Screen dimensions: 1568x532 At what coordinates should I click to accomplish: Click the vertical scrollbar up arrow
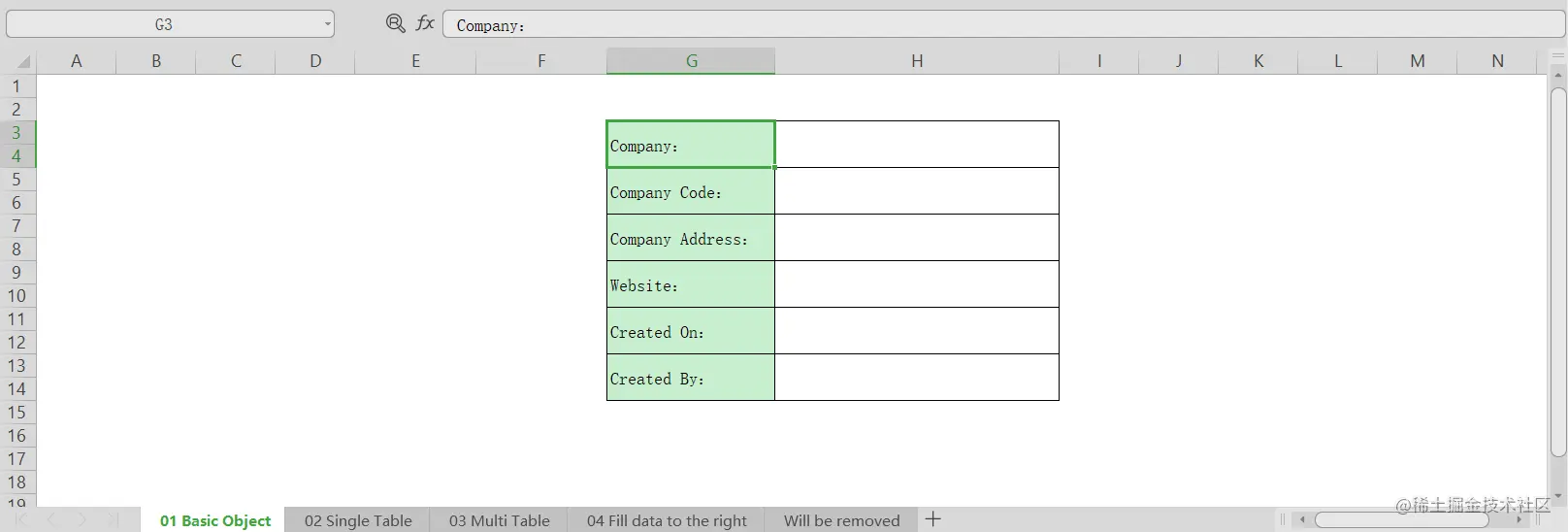[1558, 76]
